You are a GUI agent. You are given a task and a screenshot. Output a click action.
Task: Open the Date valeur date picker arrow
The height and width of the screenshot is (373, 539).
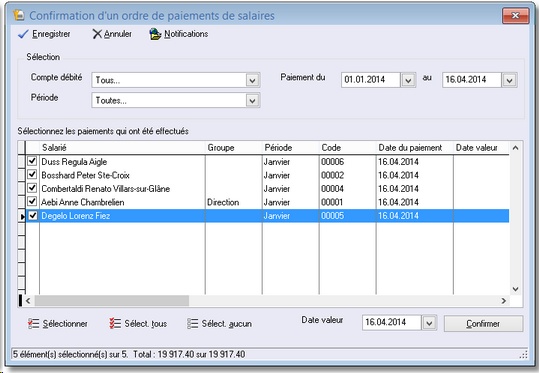point(429,323)
